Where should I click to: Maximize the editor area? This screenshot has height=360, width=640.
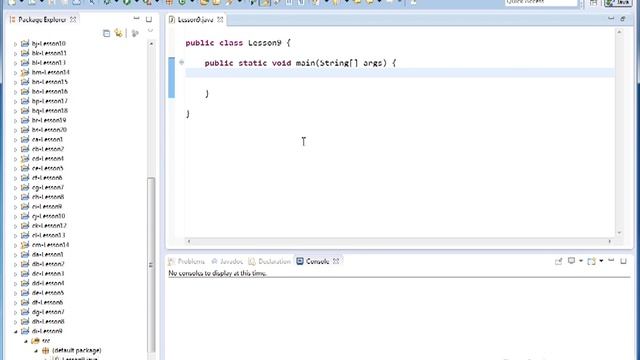pos(623,19)
